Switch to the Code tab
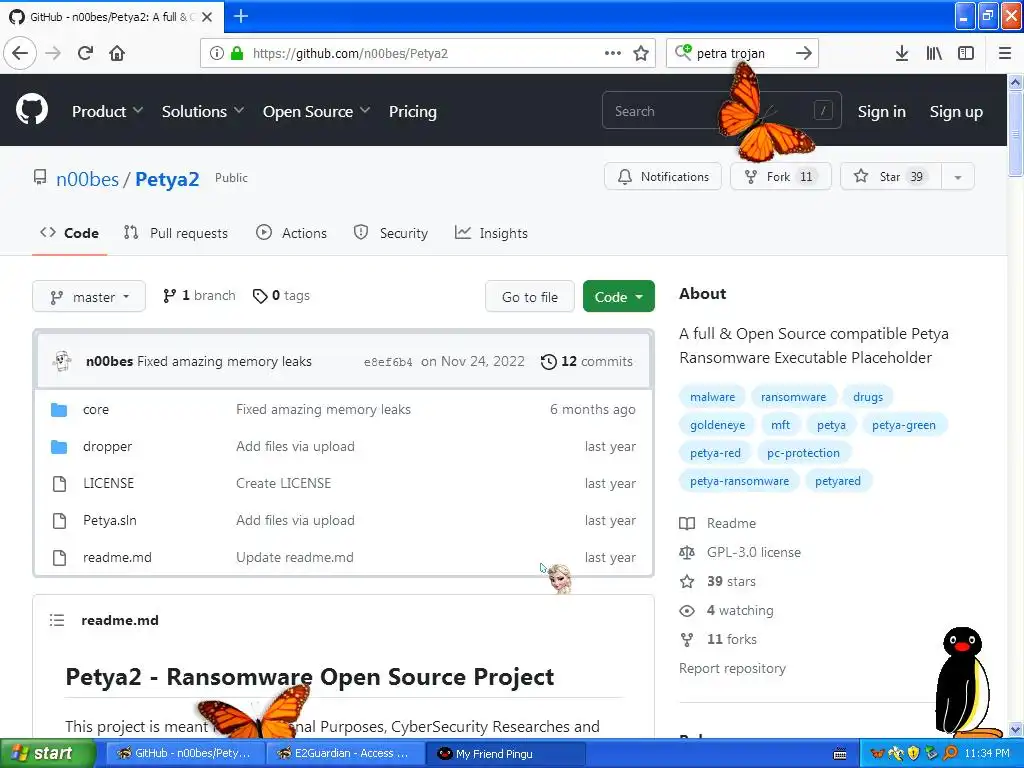This screenshot has width=1024, height=768. (x=69, y=232)
